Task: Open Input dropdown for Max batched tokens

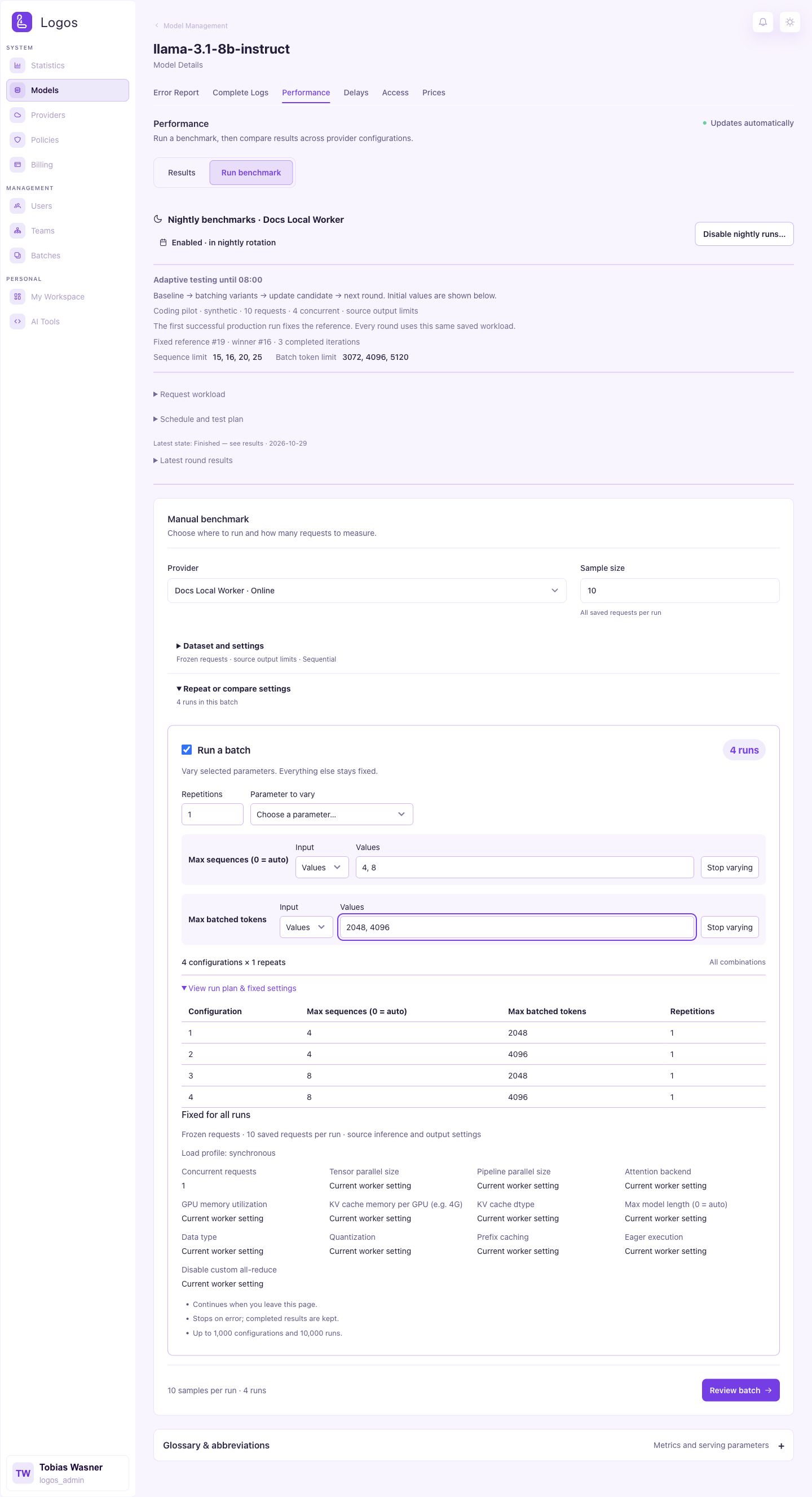Action: point(306,927)
